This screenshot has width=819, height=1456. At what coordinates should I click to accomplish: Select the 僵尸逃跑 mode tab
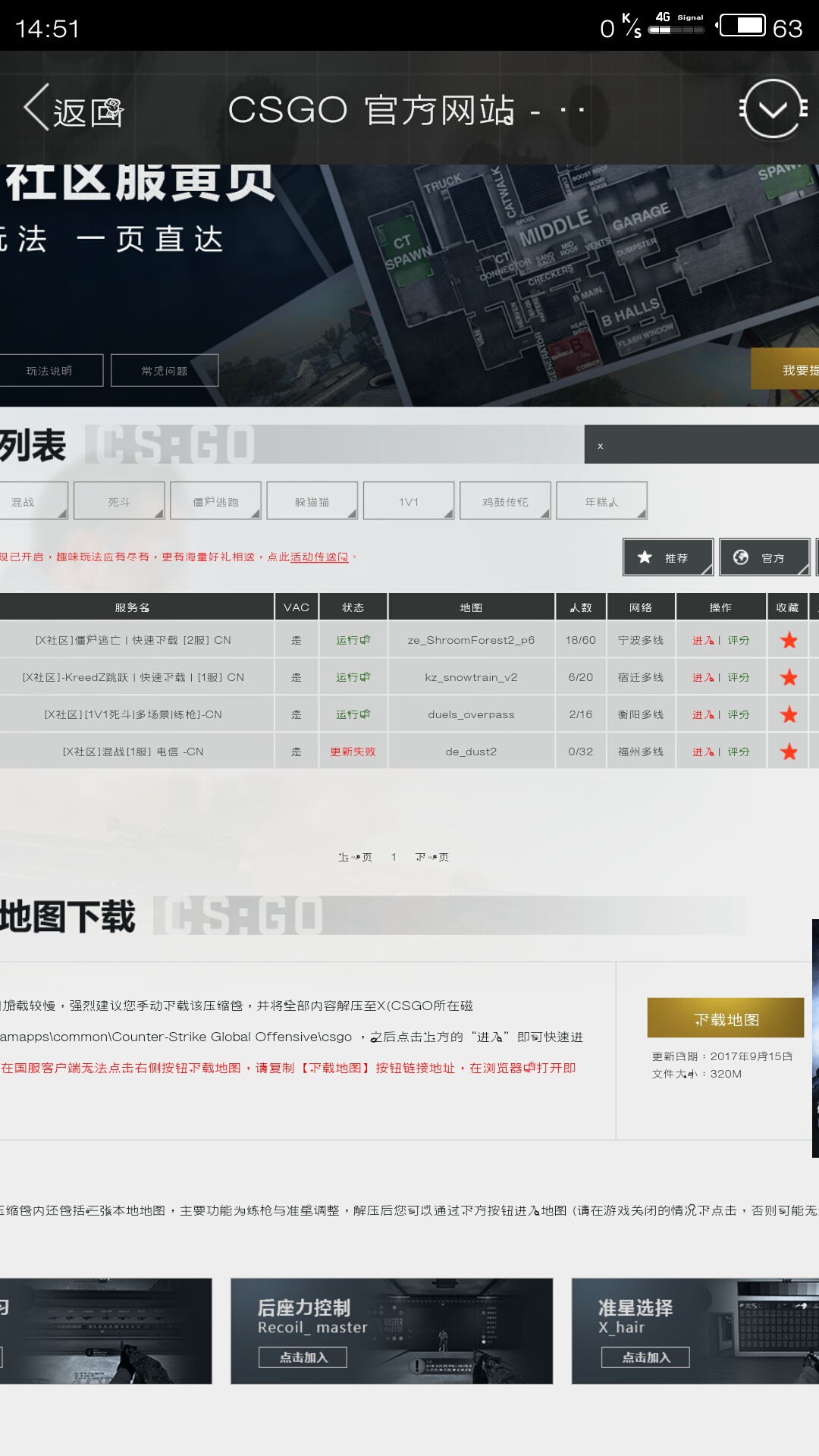click(x=216, y=501)
